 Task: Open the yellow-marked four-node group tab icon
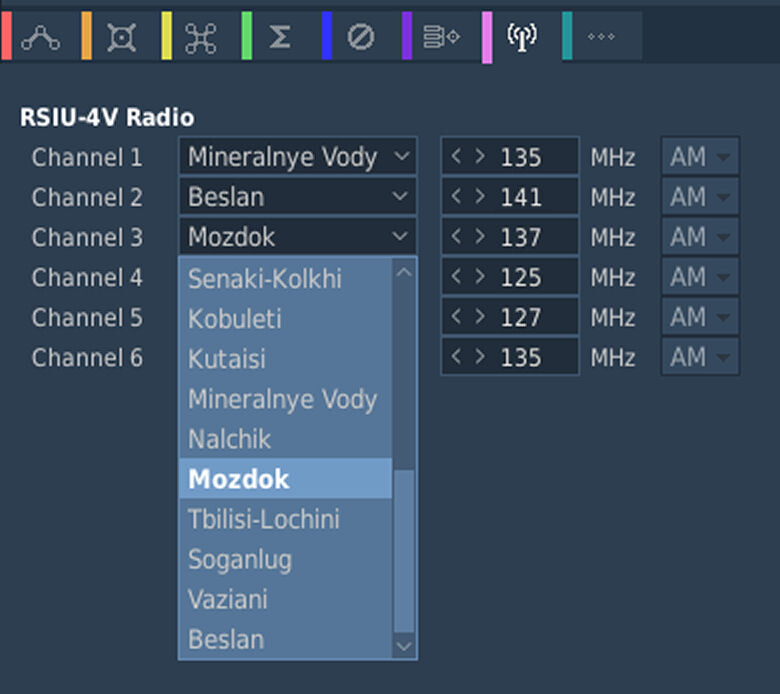point(201,37)
